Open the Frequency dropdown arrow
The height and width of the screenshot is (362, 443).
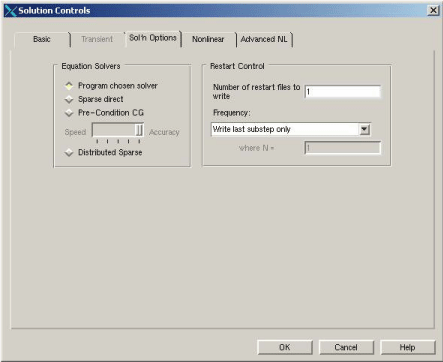tap(365, 129)
